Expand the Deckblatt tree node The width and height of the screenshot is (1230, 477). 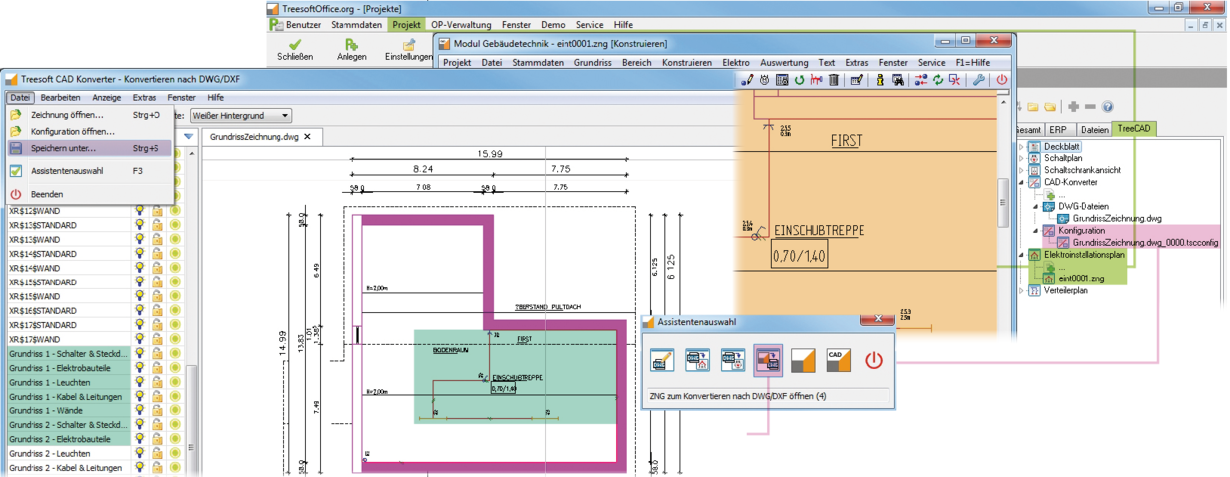pos(1021,147)
